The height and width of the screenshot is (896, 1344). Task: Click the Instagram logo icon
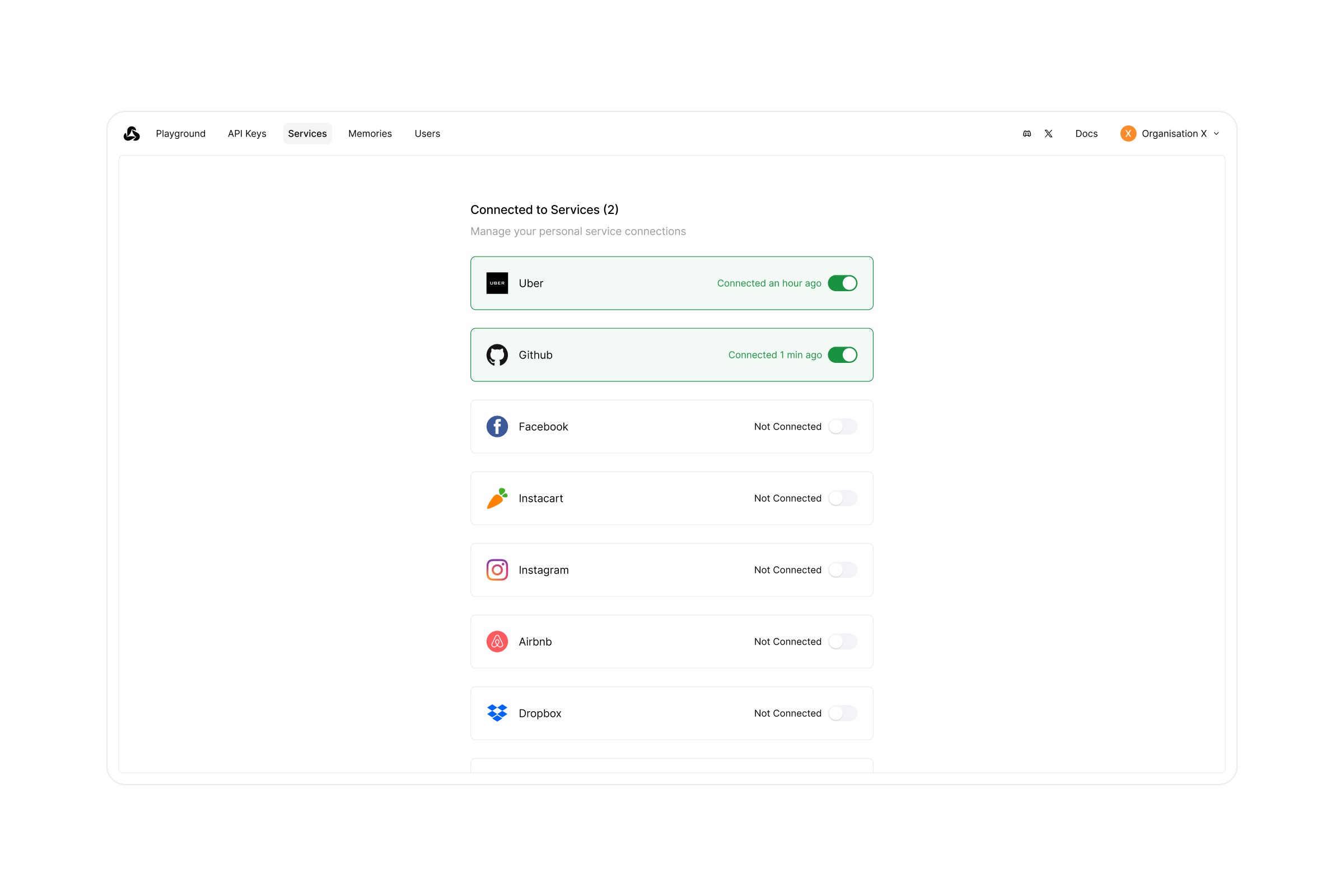tap(497, 570)
